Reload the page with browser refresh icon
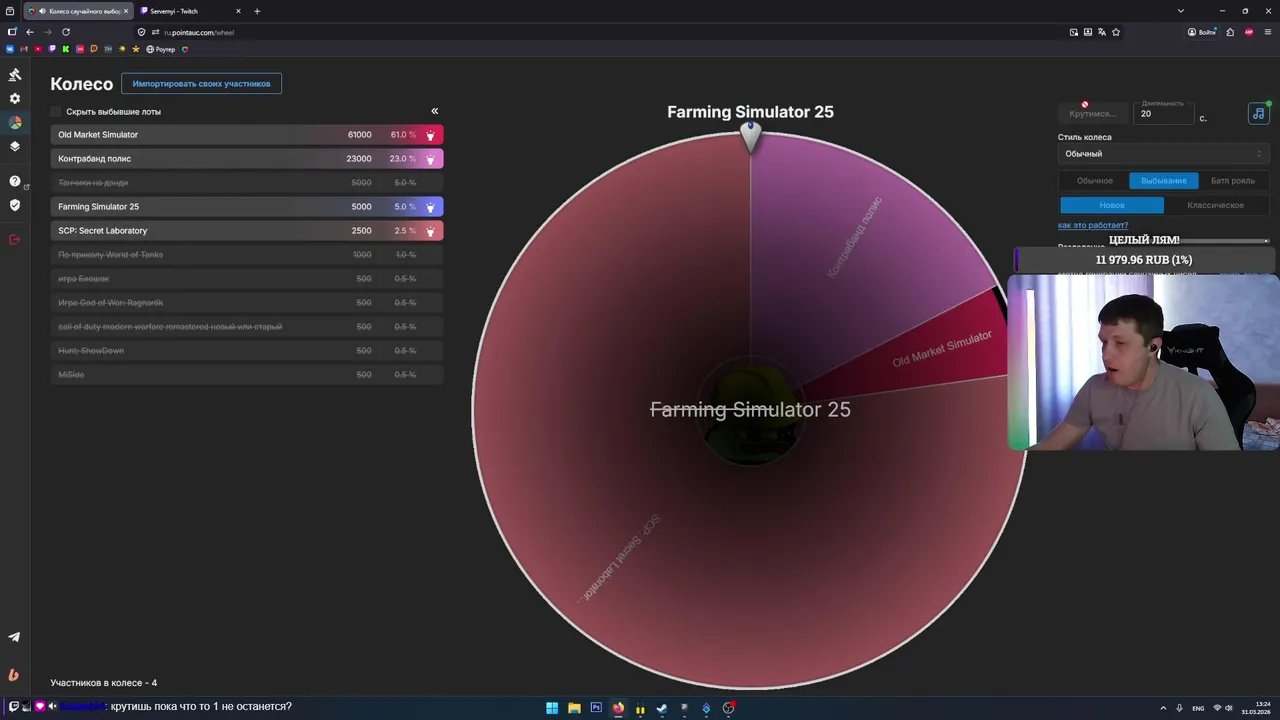The height and width of the screenshot is (720, 1280). coord(66,32)
